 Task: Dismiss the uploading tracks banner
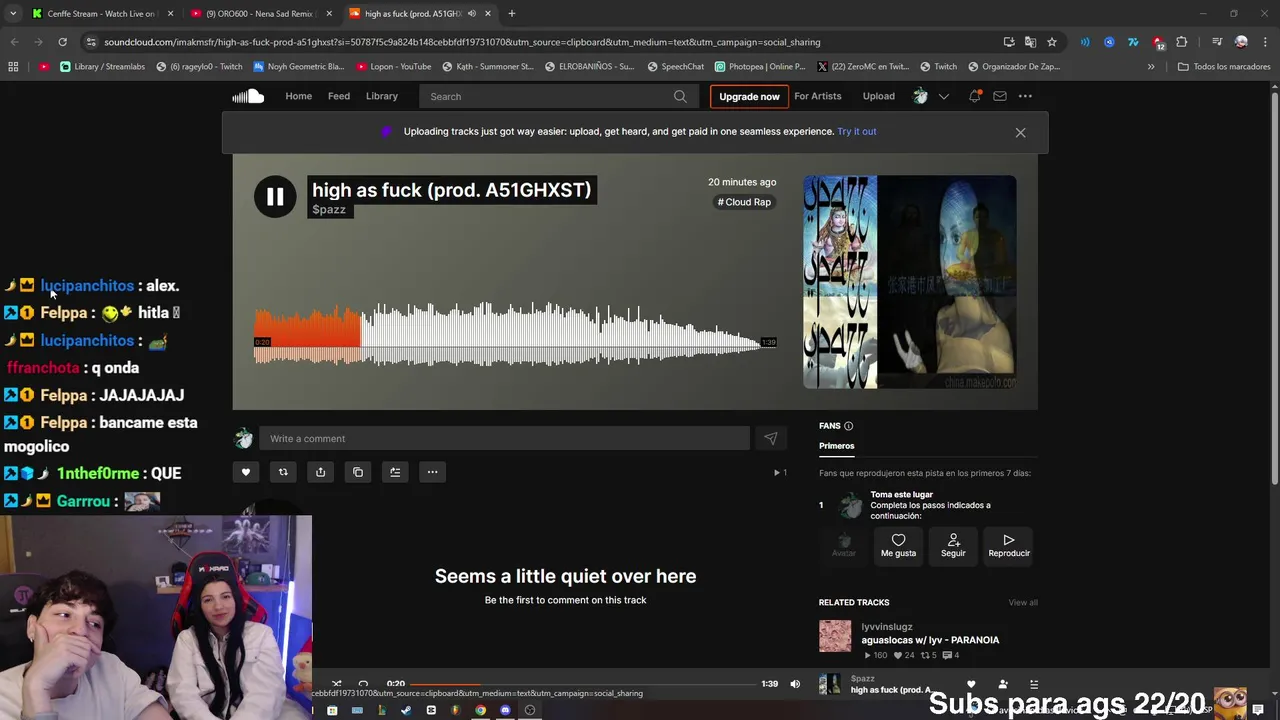1020,132
